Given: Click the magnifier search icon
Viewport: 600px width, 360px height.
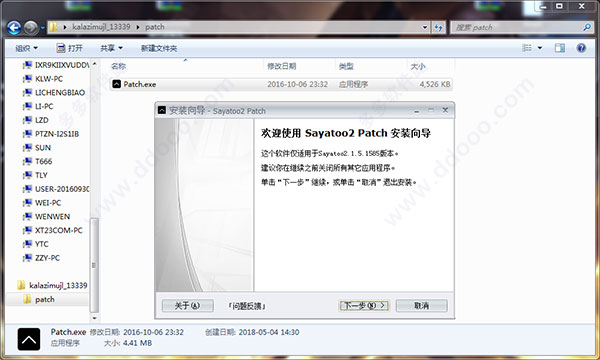Looking at the screenshot, I should pos(587,27).
